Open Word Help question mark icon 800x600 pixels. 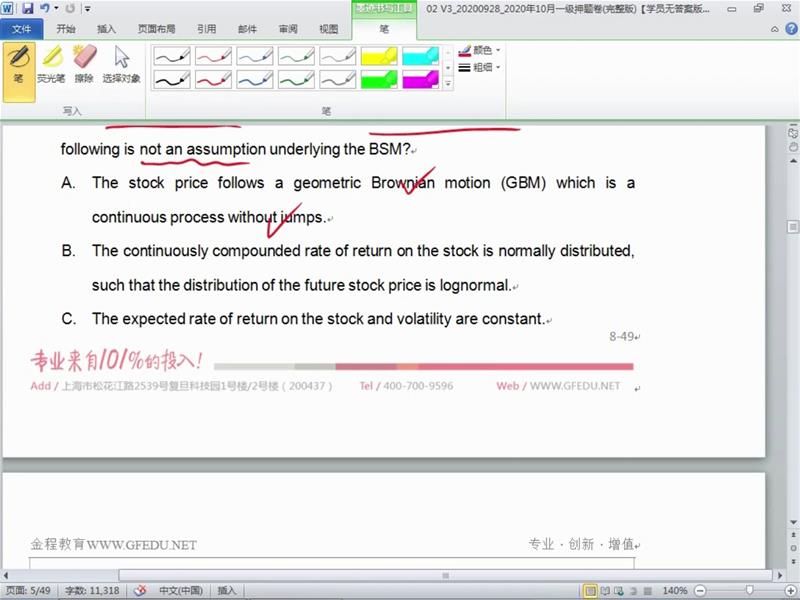click(791, 29)
